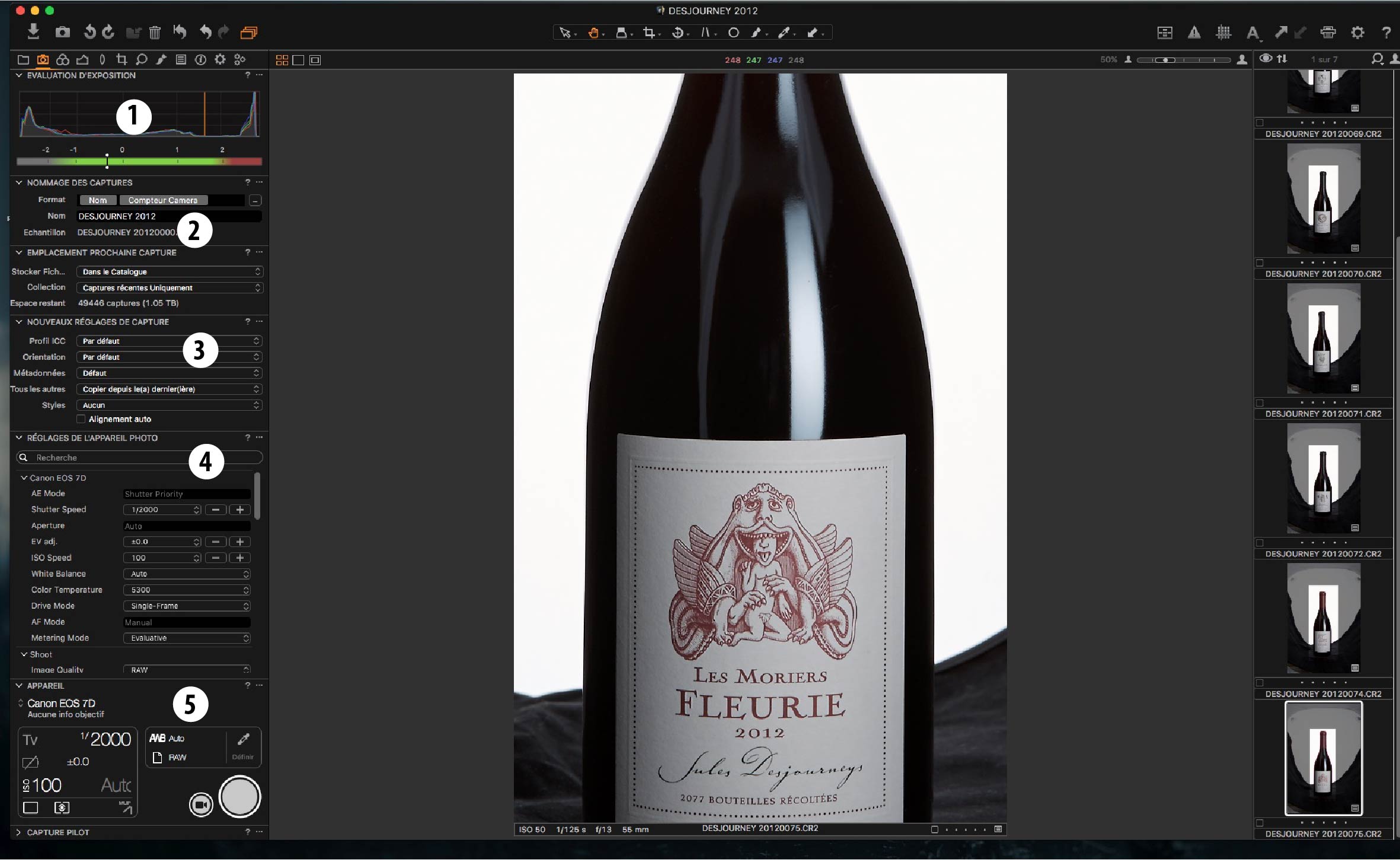The image size is (1400, 860).
Task: Increase Shutter Speed with plus button
Action: [239, 510]
